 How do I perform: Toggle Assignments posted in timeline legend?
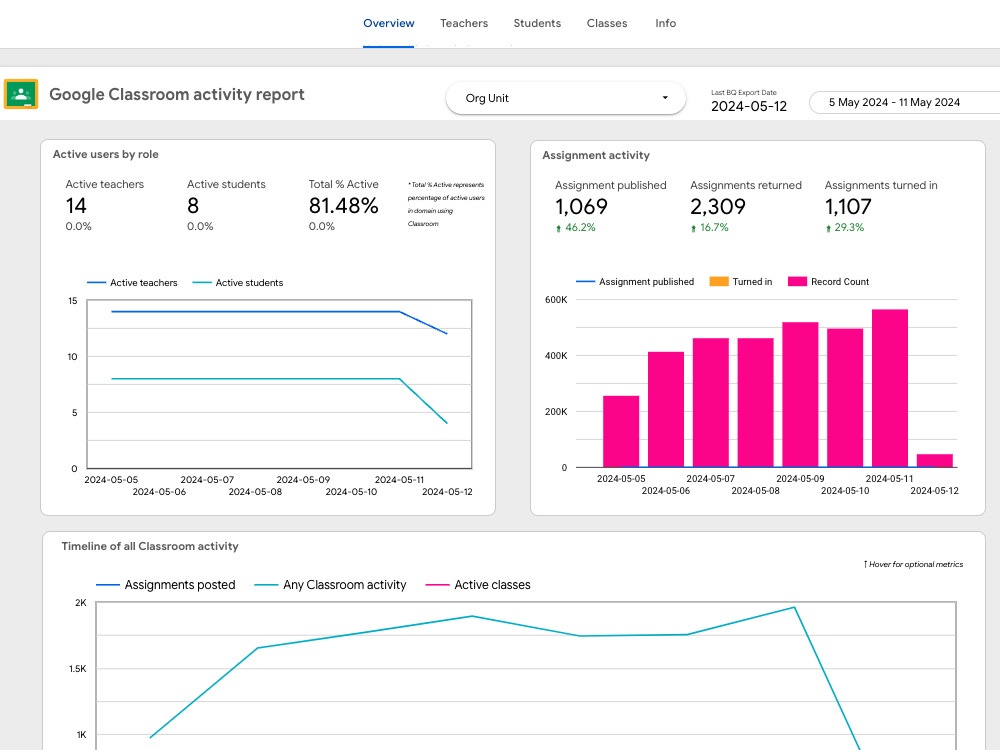point(166,585)
